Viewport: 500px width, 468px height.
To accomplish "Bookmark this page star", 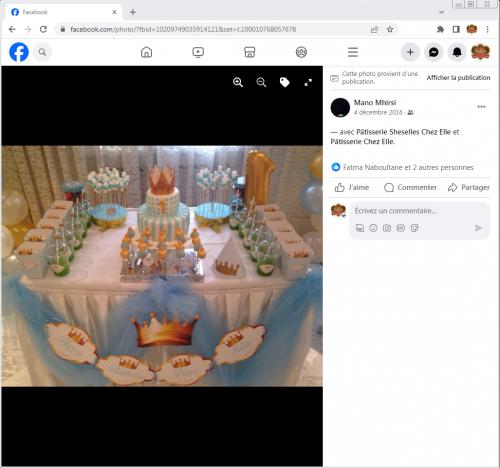I will click(x=390, y=29).
